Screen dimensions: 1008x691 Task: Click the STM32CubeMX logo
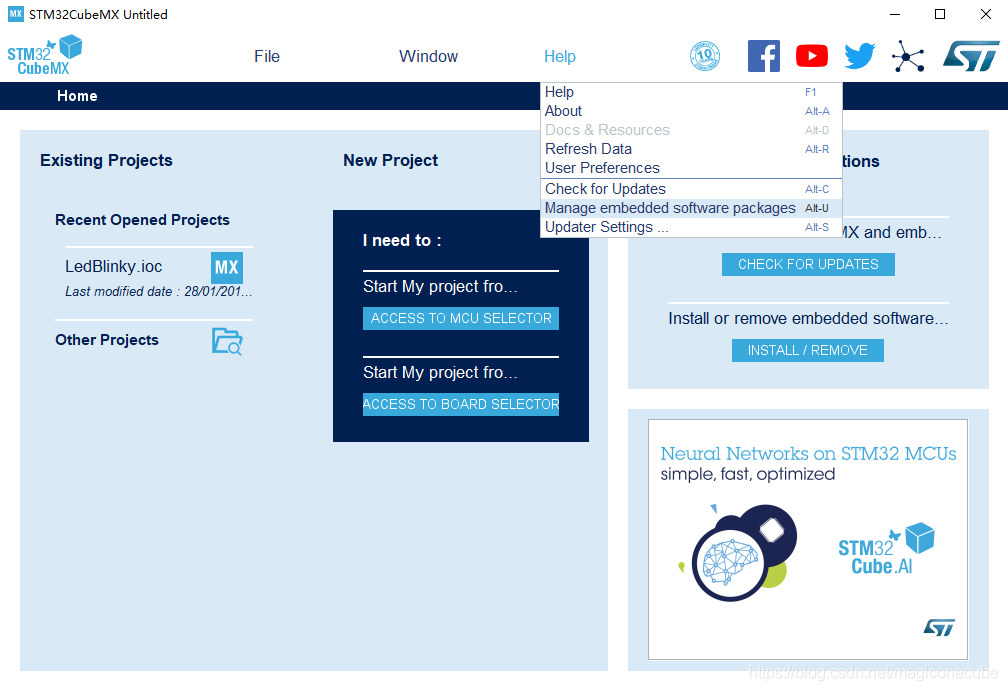pos(44,55)
